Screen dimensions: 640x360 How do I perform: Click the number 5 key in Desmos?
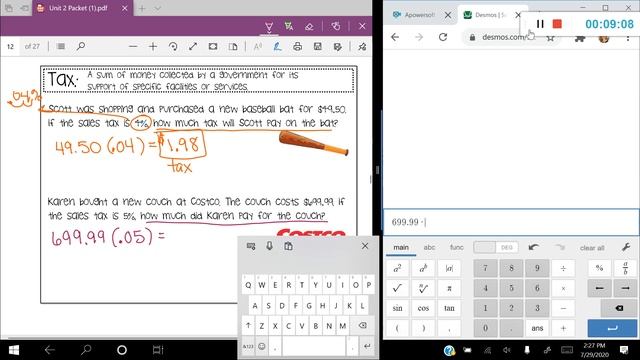(x=511, y=288)
